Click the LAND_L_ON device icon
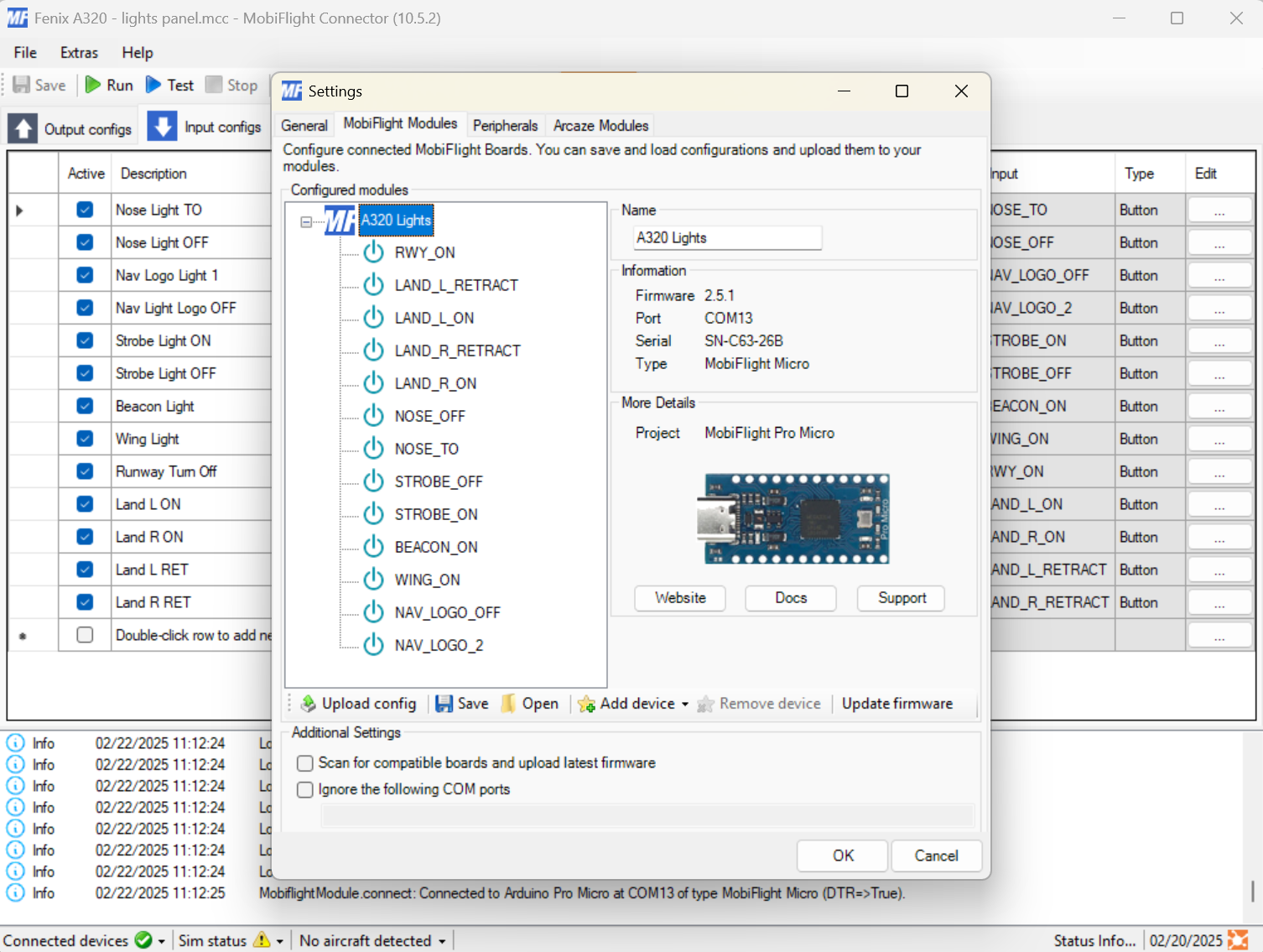1263x952 pixels. pyautogui.click(x=373, y=318)
